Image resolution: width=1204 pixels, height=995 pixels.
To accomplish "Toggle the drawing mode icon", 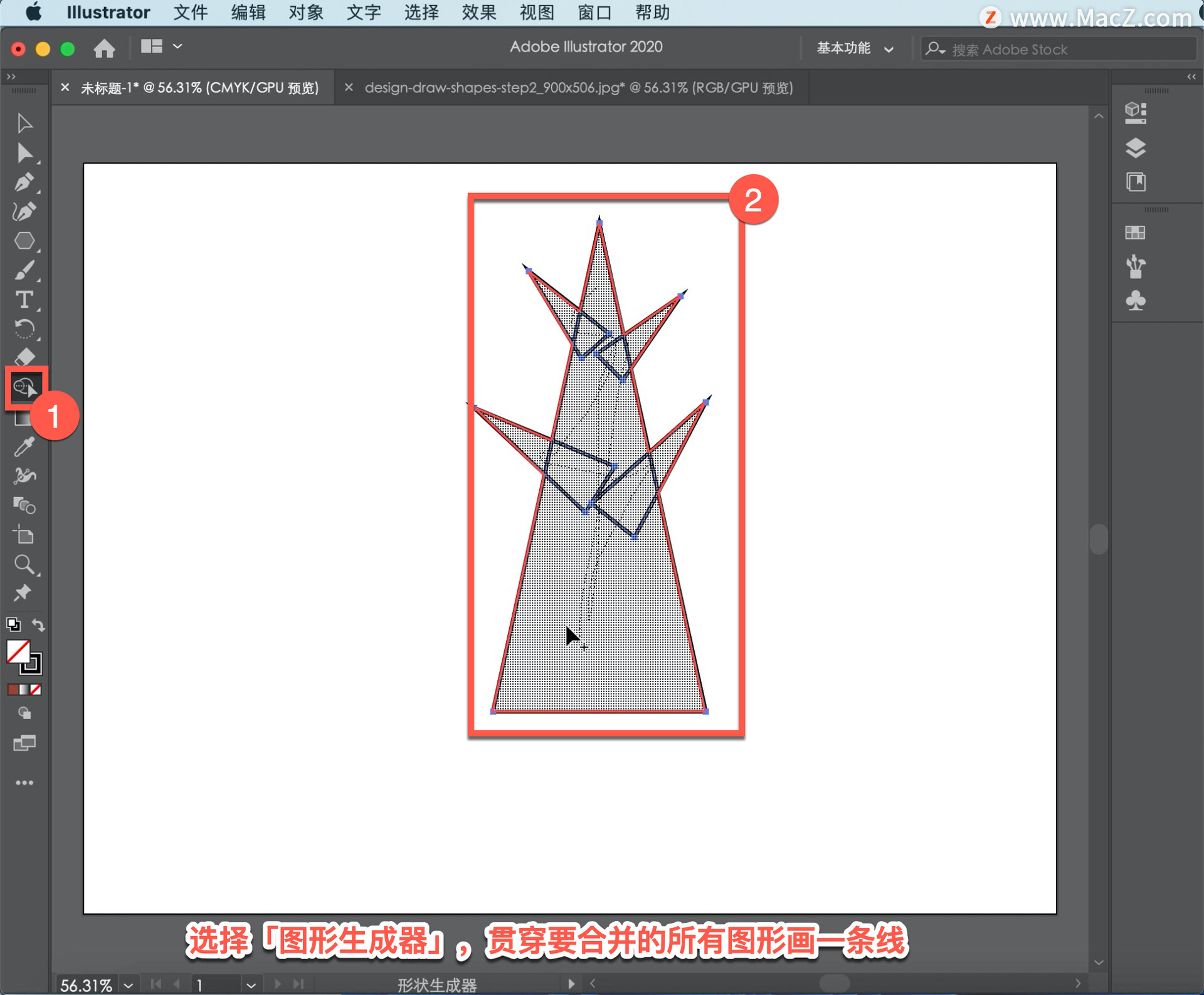I will tap(24, 713).
